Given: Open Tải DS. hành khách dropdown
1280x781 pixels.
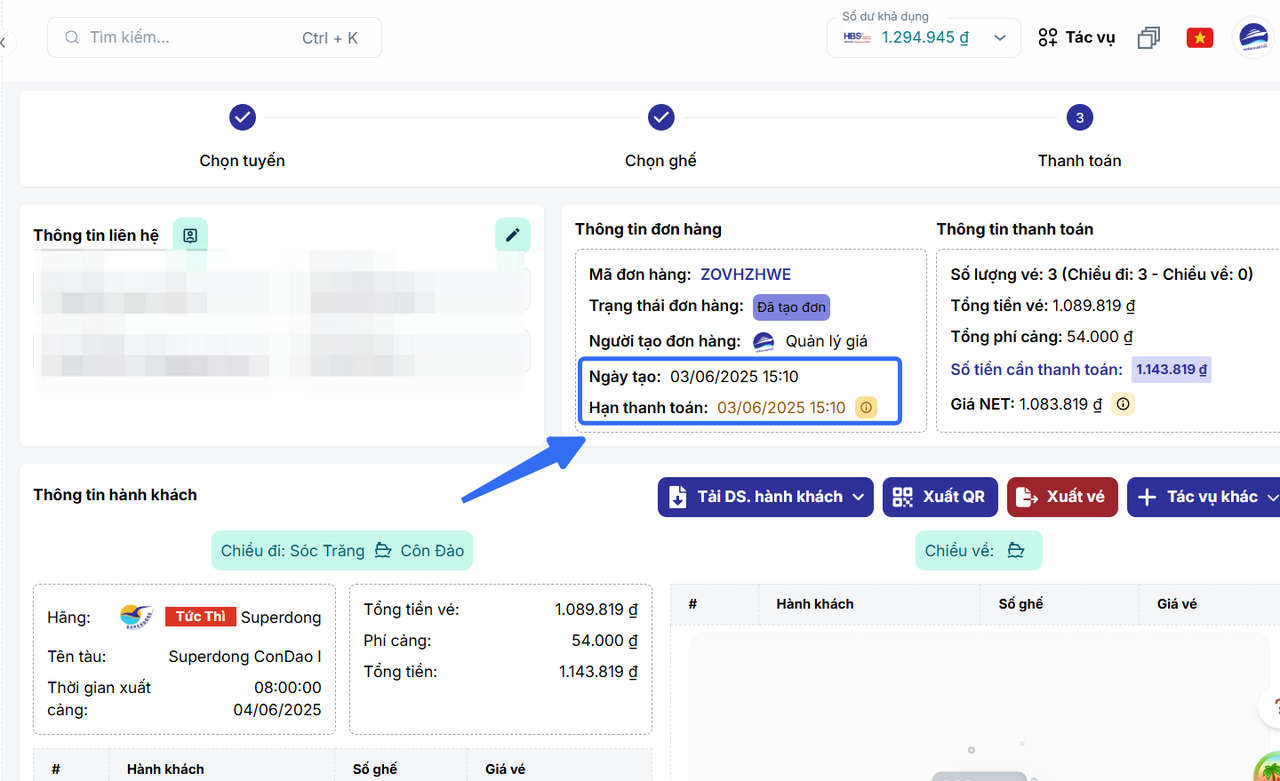Looking at the screenshot, I should (765, 497).
